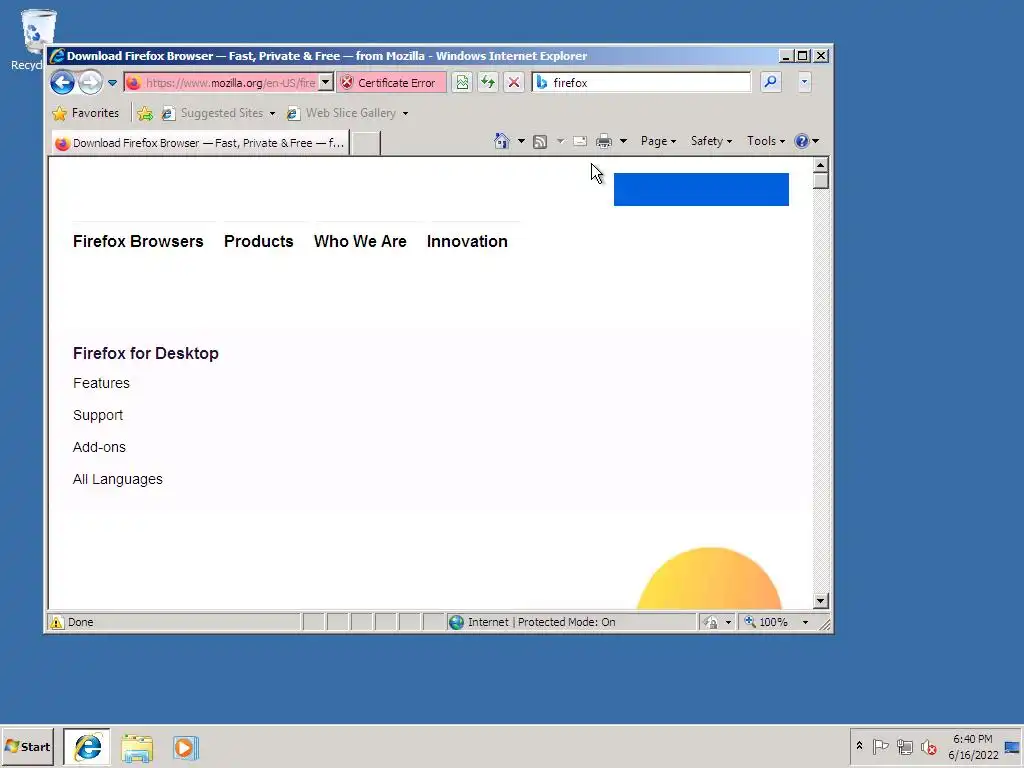Go back with the Back arrow button

(x=63, y=83)
